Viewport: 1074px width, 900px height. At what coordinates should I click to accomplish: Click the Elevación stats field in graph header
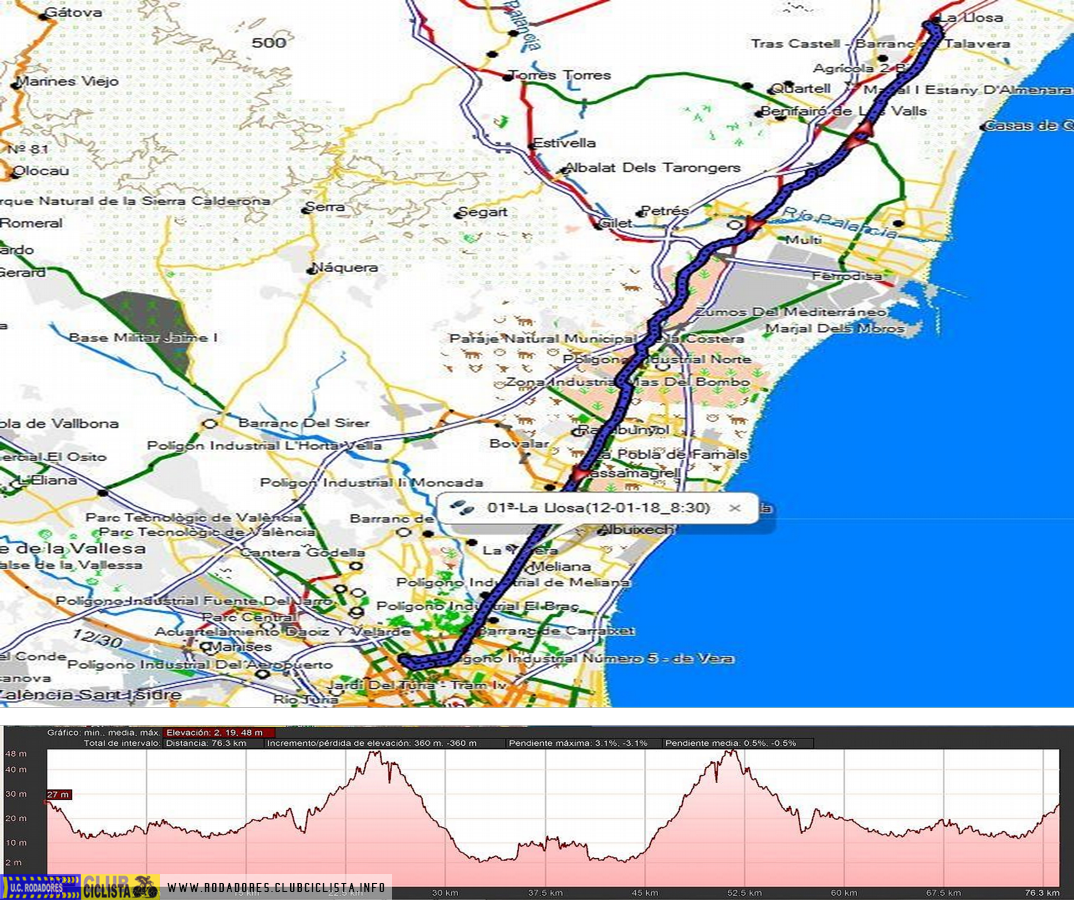pos(218,733)
